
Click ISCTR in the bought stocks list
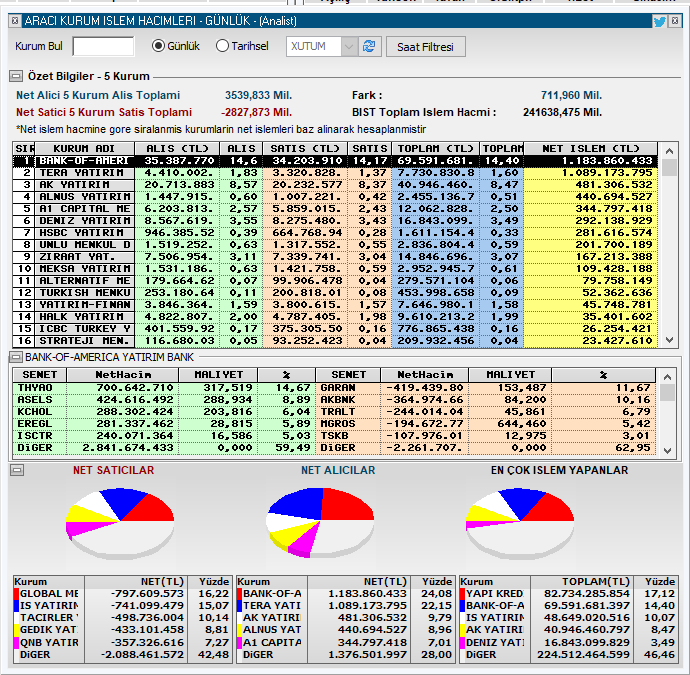click(35, 436)
